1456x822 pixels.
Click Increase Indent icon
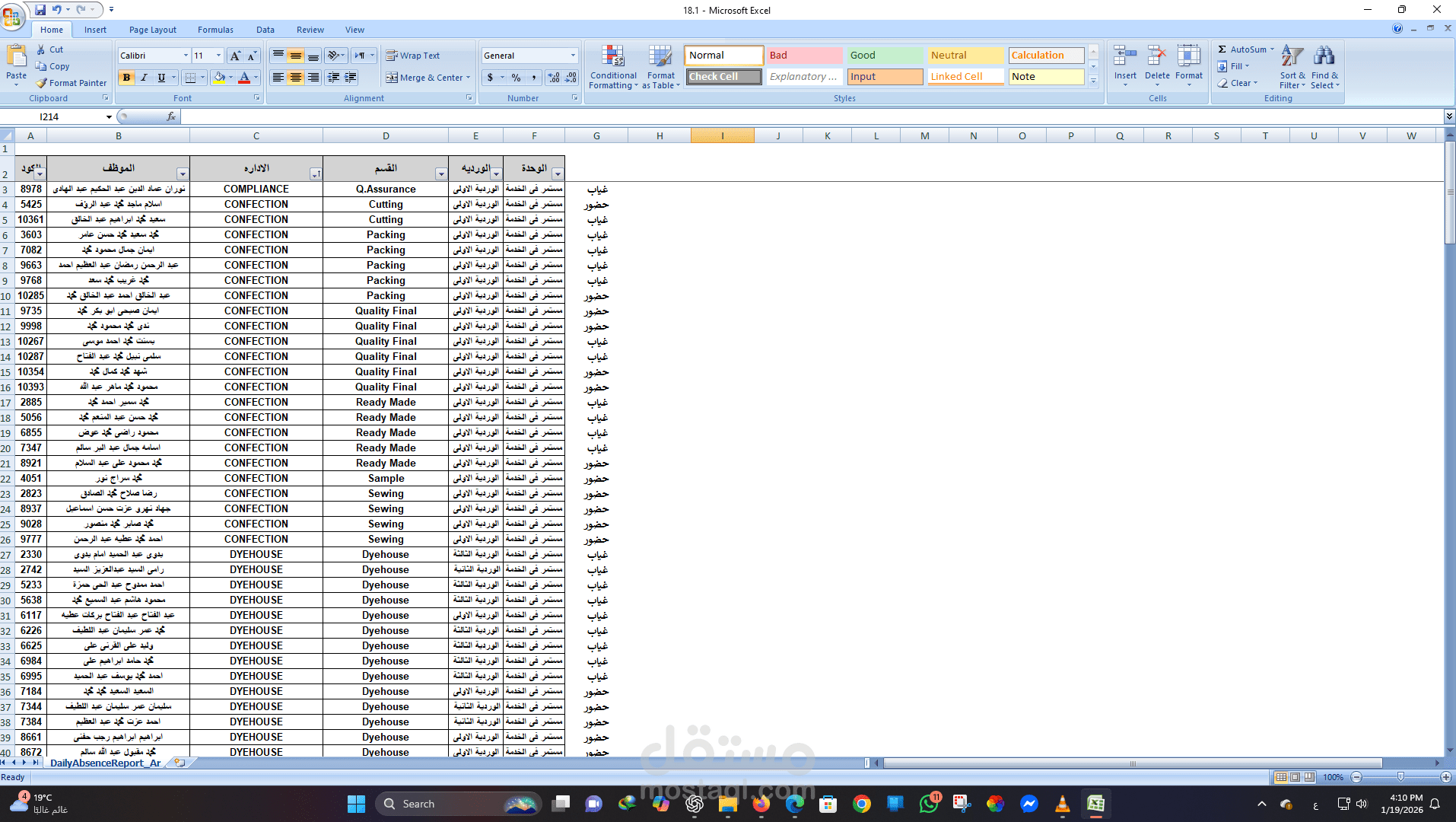pos(351,78)
